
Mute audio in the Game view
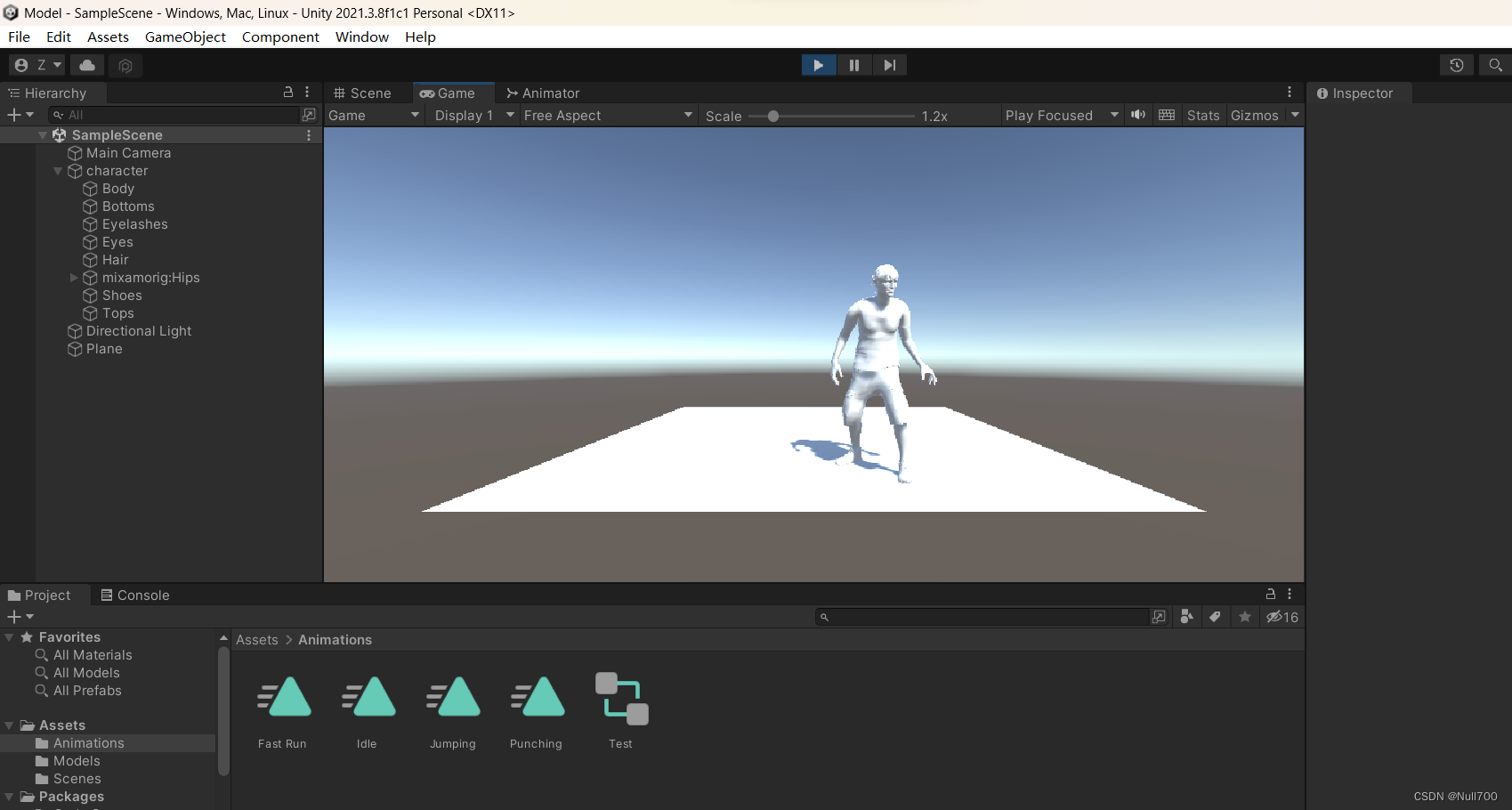[1137, 115]
